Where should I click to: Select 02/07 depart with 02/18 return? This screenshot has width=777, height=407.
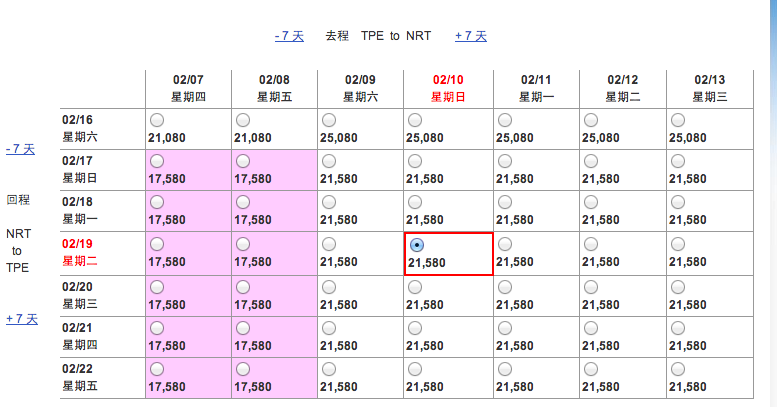click(157, 202)
